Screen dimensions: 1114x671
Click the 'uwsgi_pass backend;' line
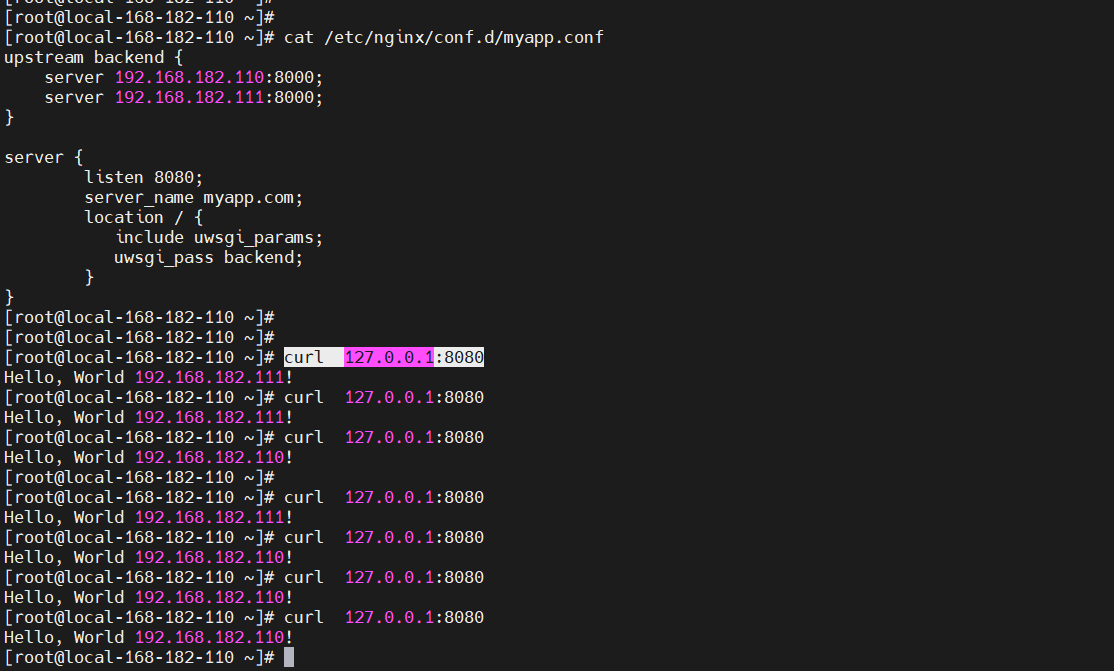[209, 257]
